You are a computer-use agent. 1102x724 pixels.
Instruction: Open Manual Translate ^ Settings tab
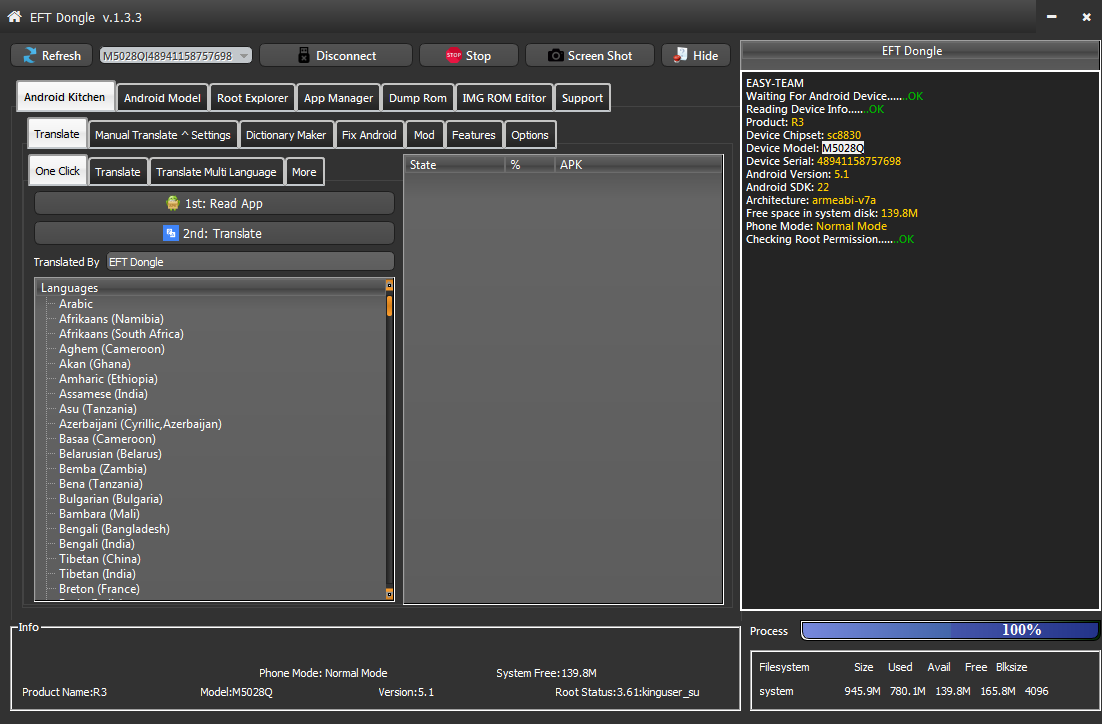(x=162, y=135)
